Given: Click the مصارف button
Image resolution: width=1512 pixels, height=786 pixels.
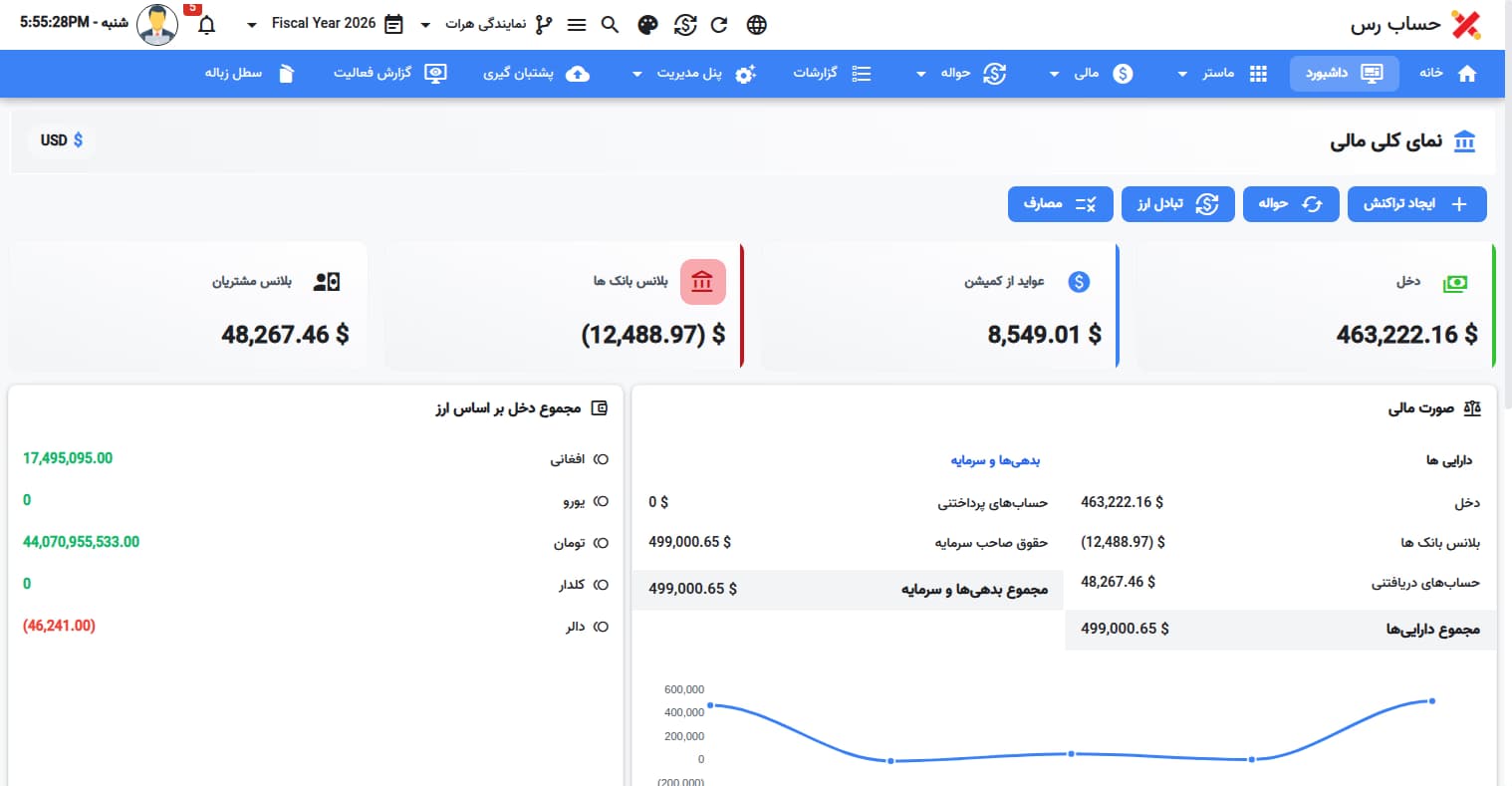Looking at the screenshot, I should tap(1060, 204).
